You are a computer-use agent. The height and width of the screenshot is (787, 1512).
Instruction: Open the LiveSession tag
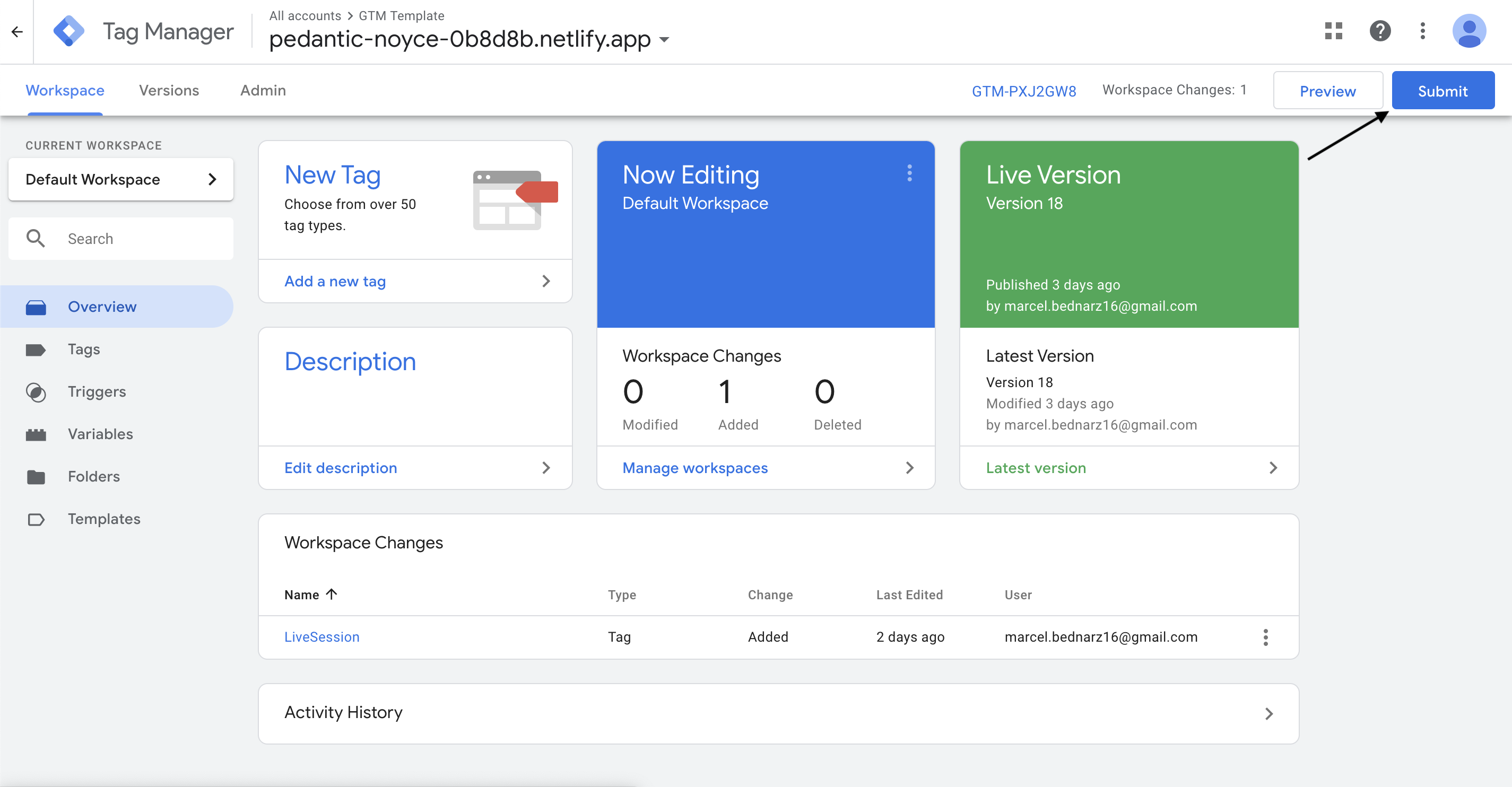(x=321, y=636)
